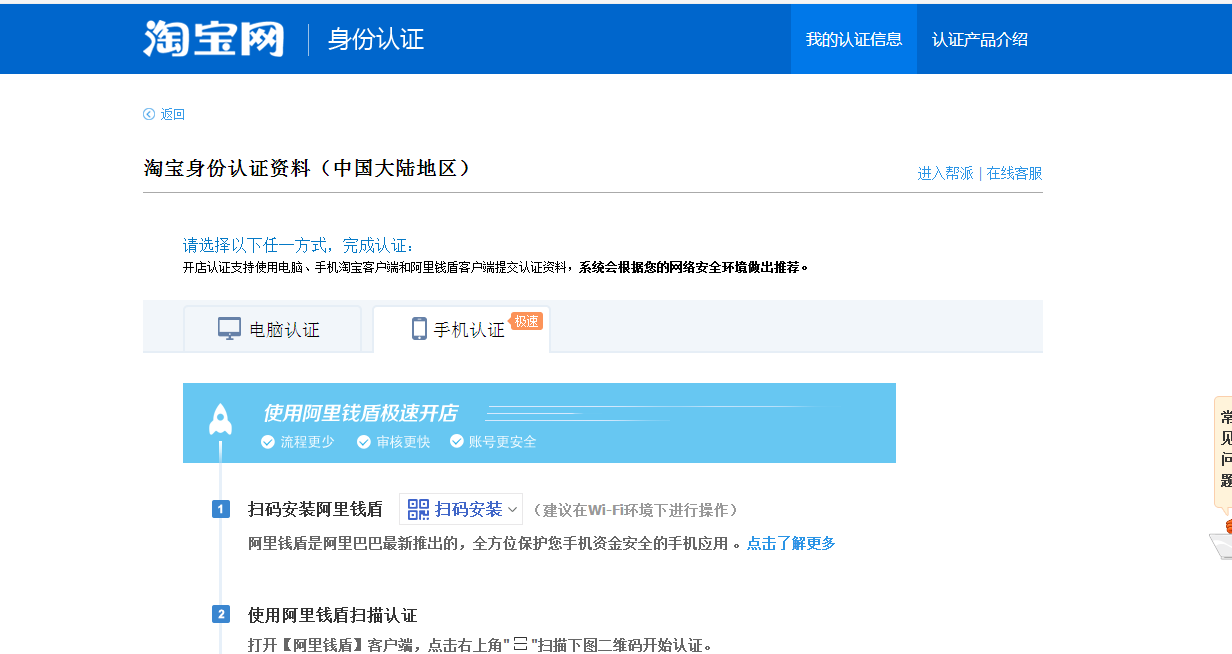Click the checkmark icon next to 账号更安全
This screenshot has width=1232, height=654.
457,441
